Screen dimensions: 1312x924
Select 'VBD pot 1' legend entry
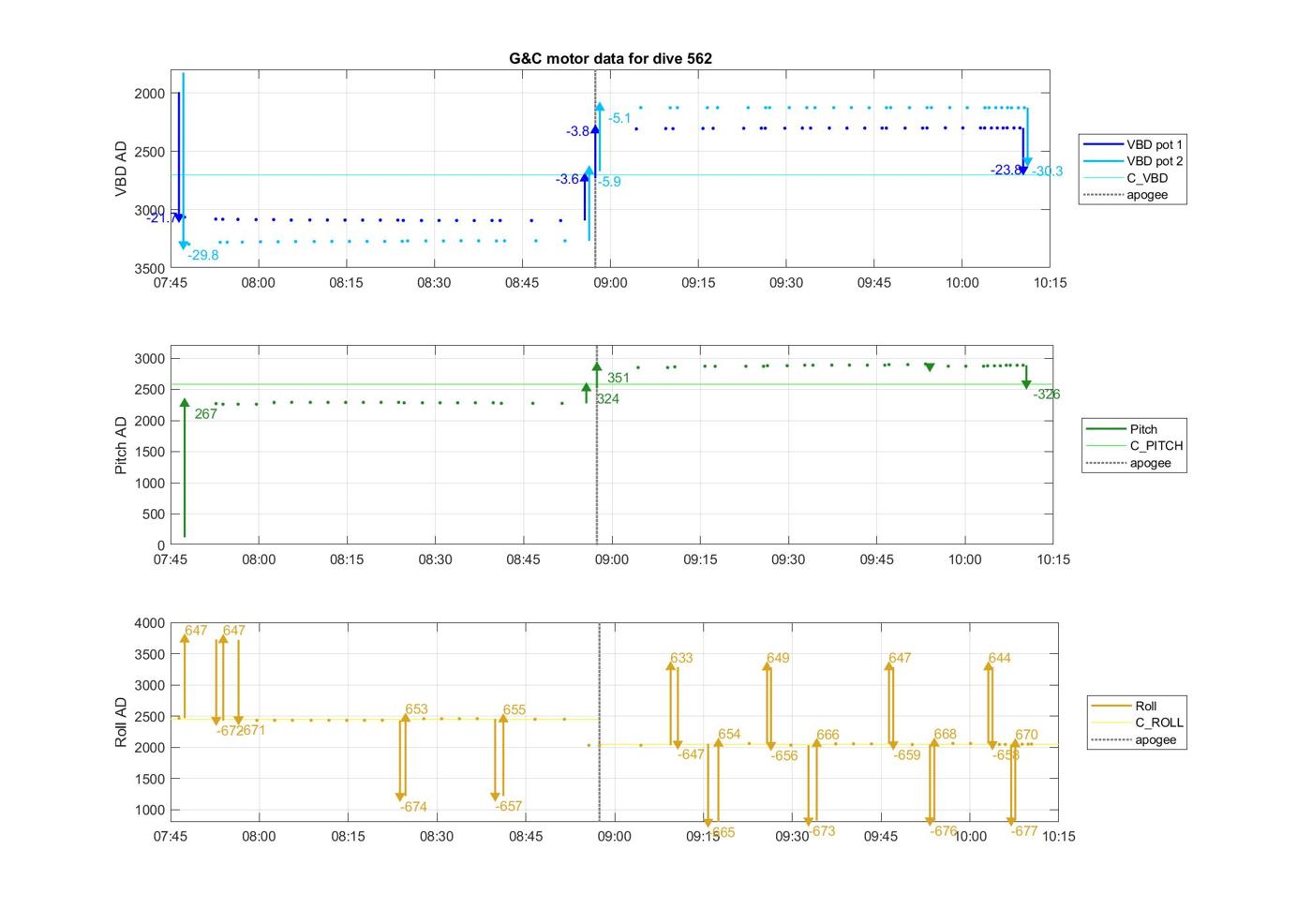(x=1133, y=144)
